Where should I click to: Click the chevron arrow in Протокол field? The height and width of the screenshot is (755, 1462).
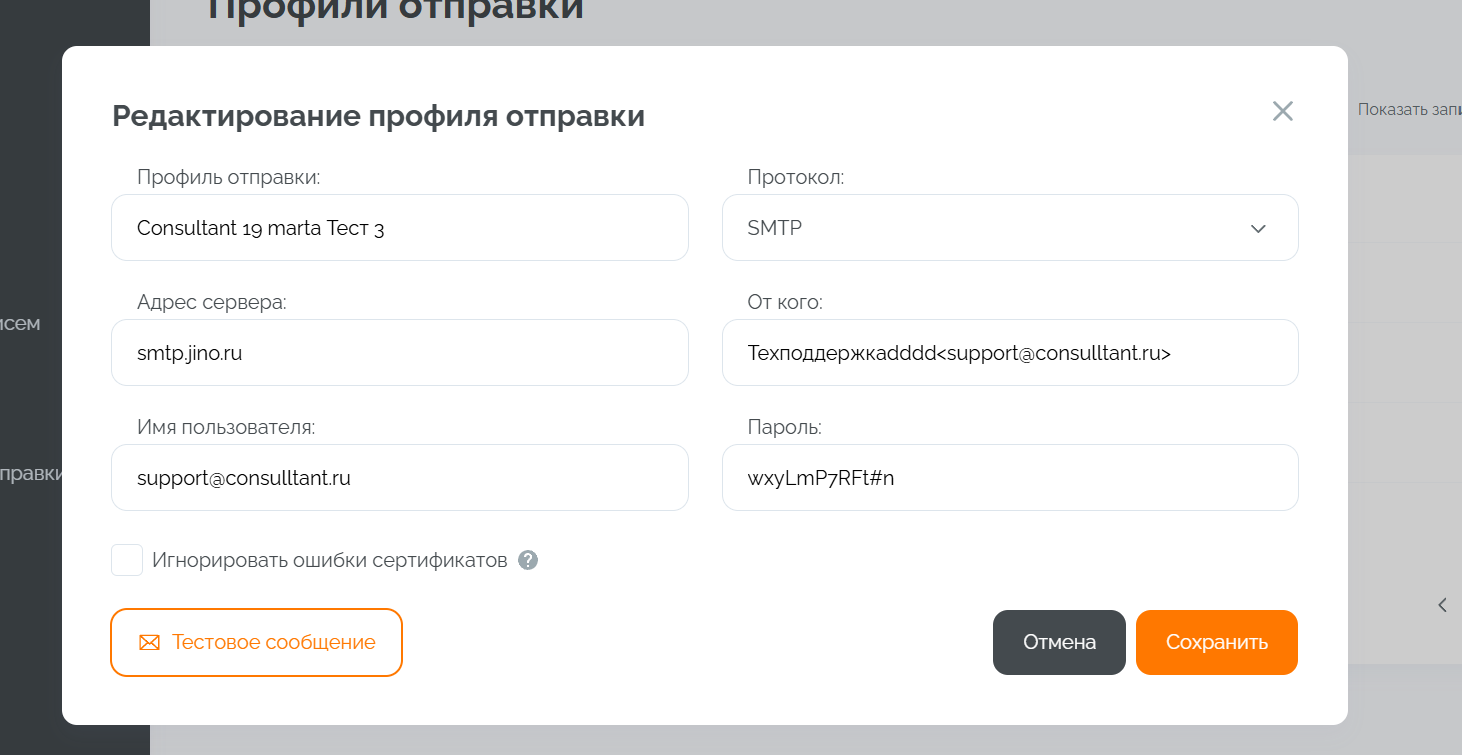(x=1258, y=229)
